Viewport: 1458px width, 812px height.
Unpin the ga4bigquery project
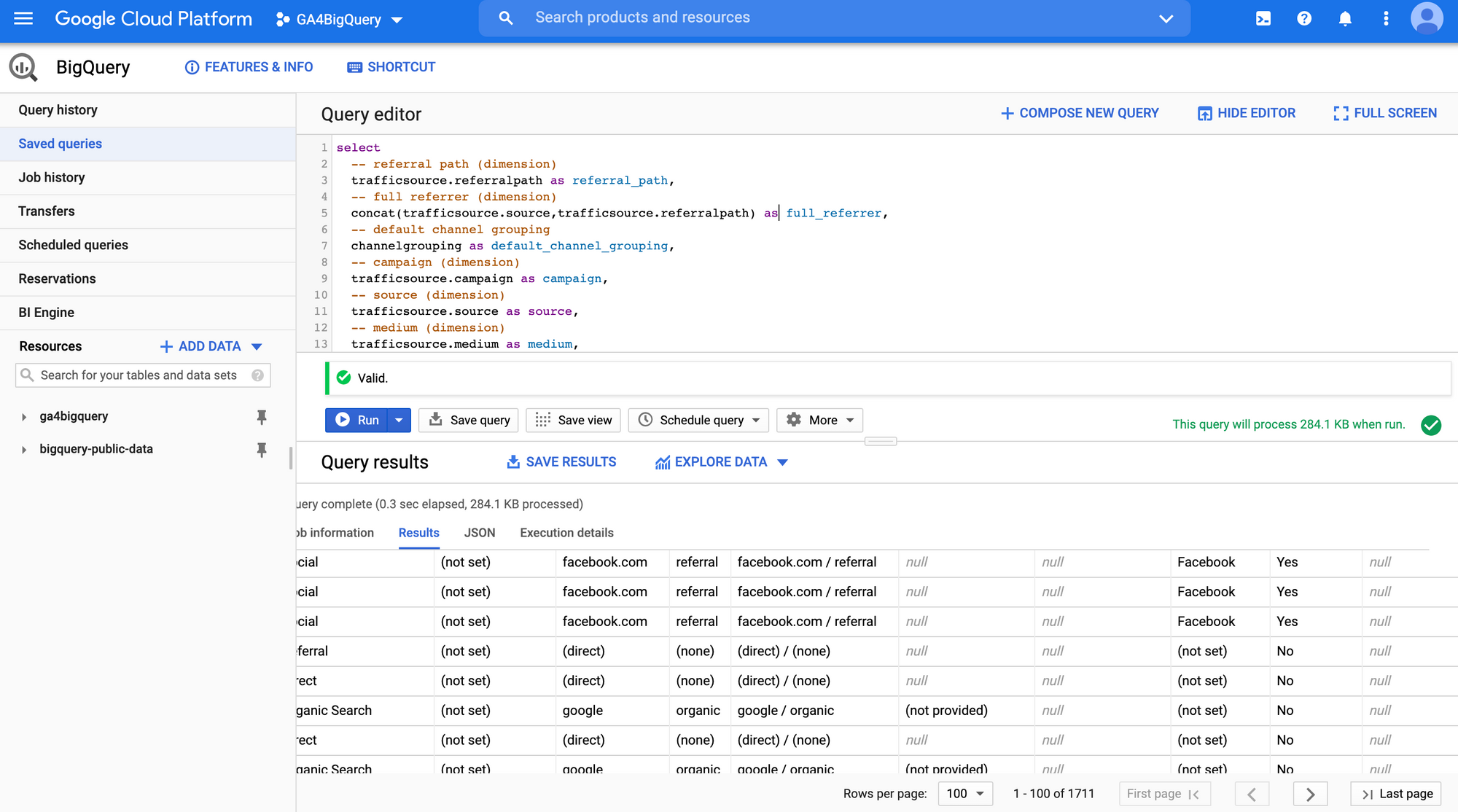[262, 417]
